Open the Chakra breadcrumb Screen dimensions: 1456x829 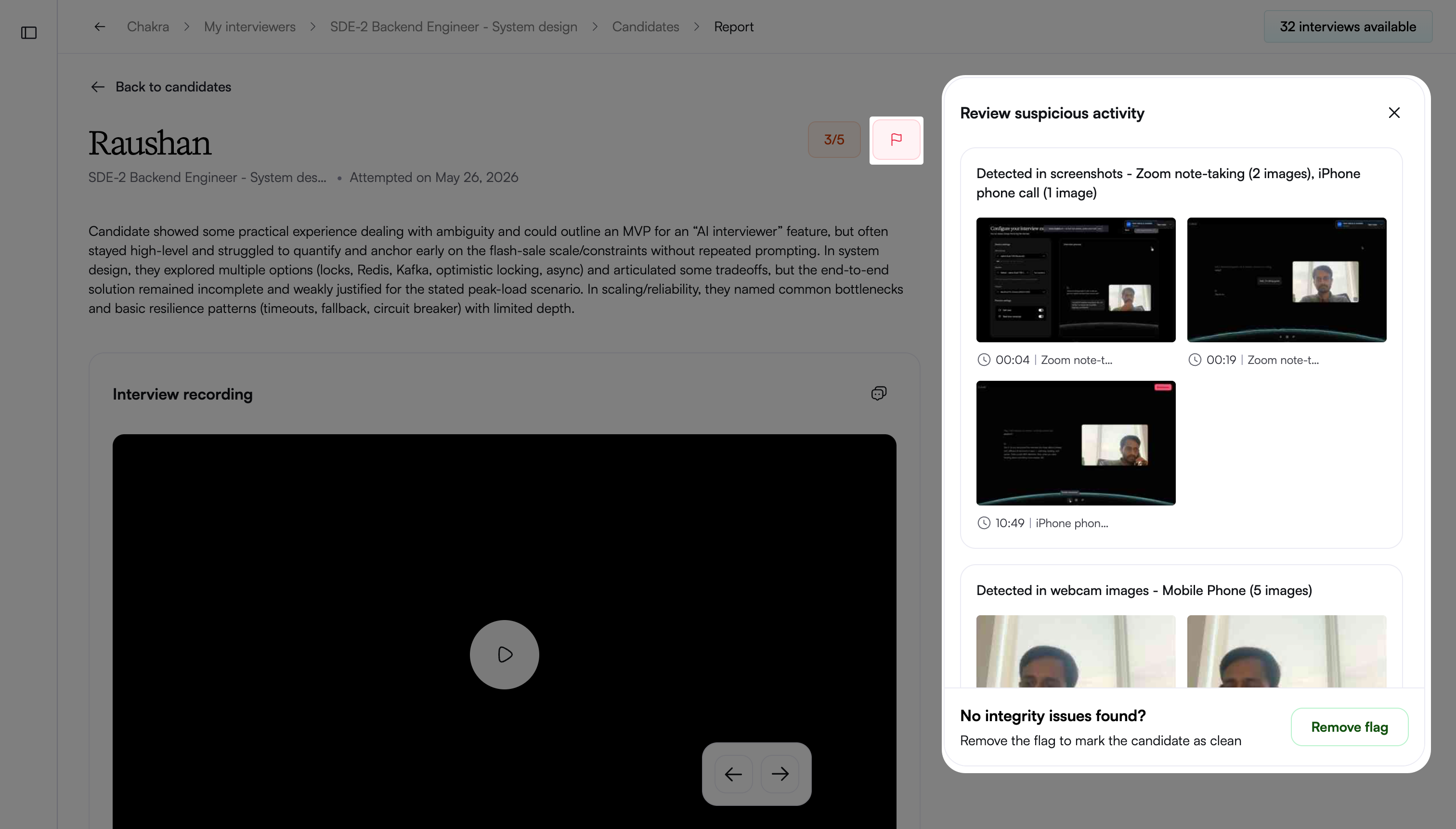148,27
